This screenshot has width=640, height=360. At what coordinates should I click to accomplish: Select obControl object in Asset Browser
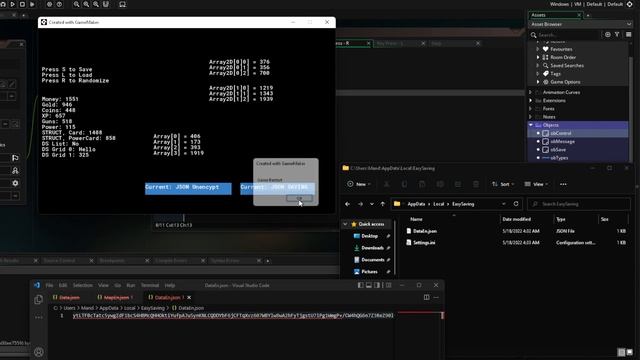point(560,133)
